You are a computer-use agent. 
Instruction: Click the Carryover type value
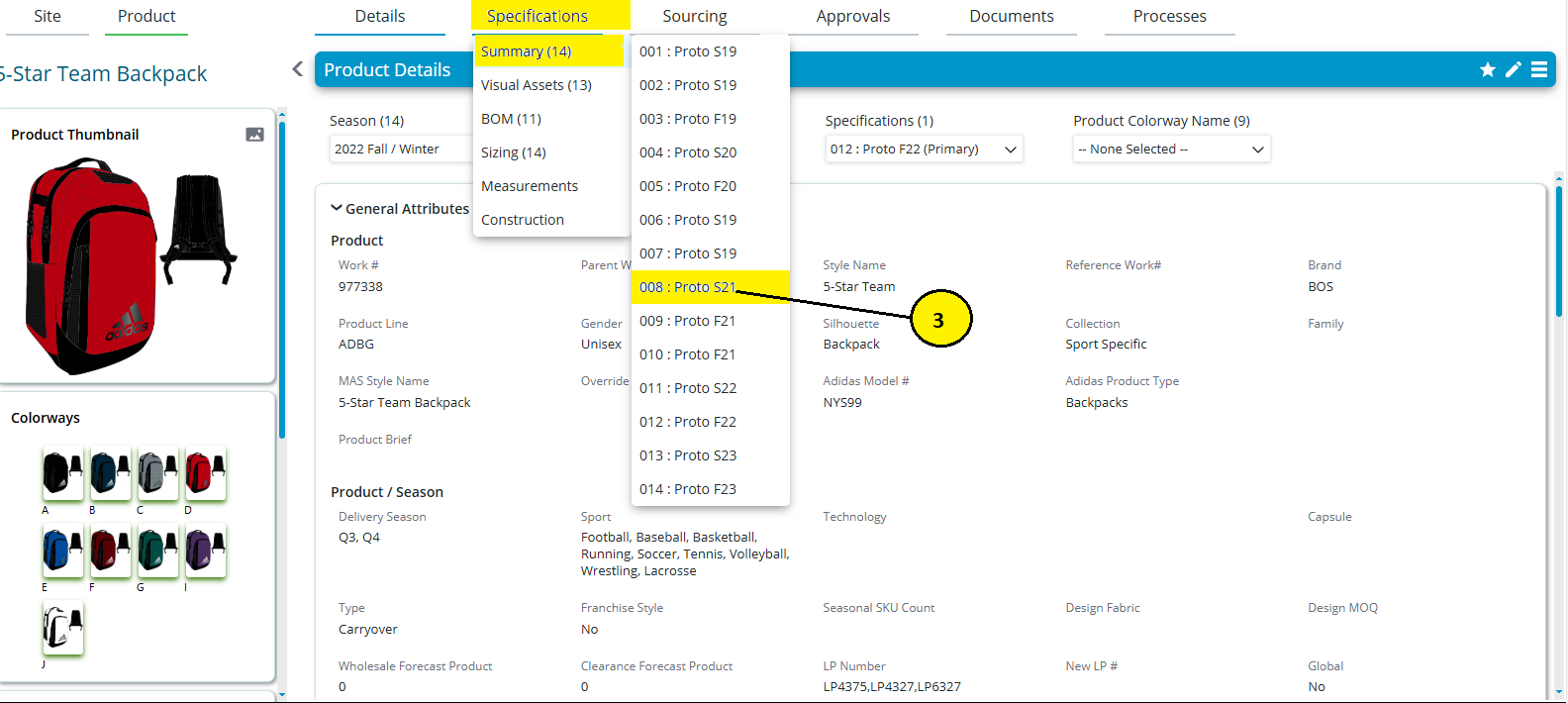pyautogui.click(x=368, y=630)
